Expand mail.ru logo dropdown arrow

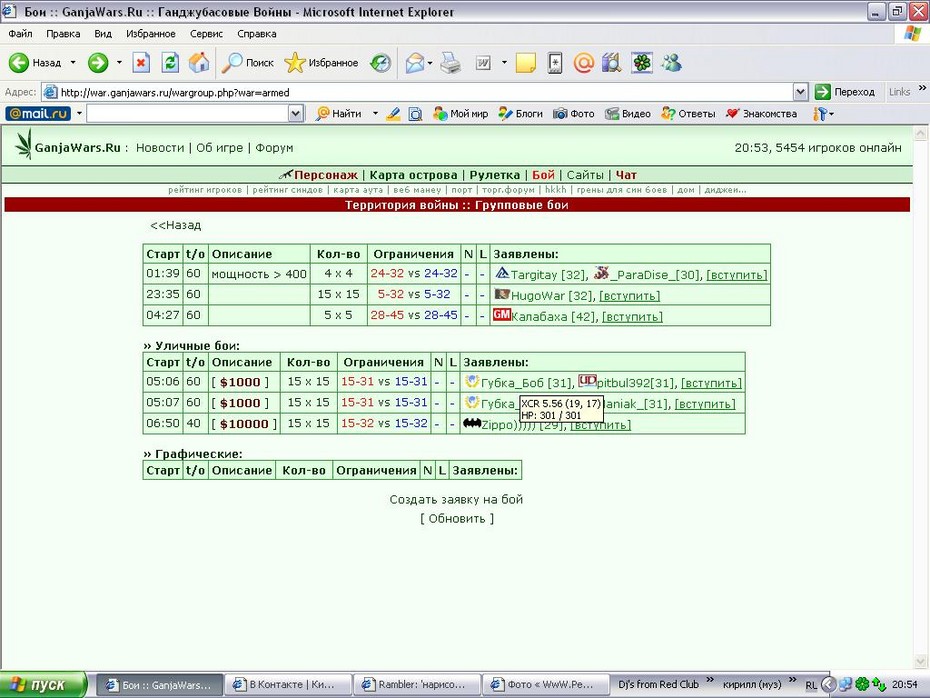[x=79, y=113]
